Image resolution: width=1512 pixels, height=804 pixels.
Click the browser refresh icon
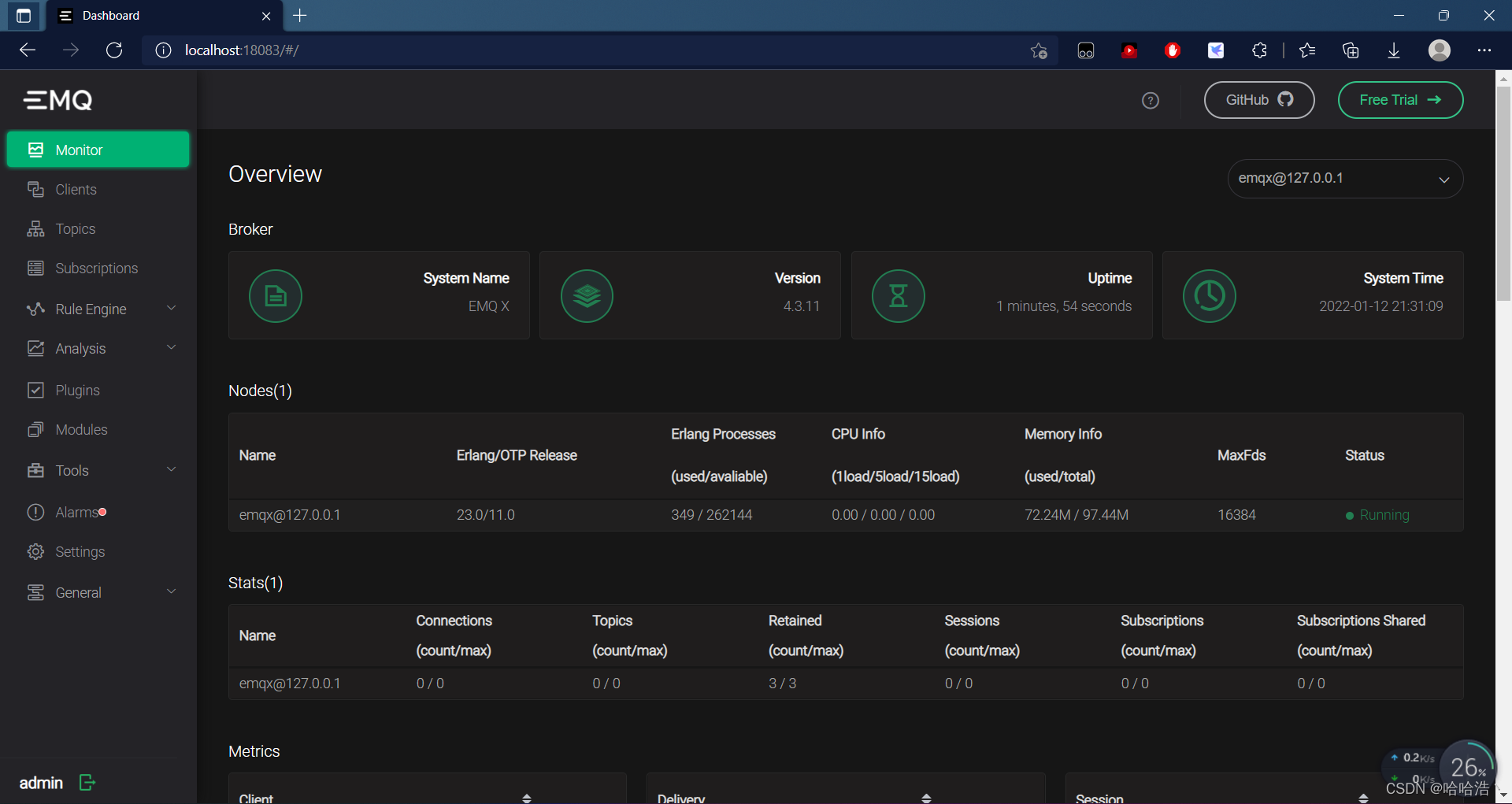(114, 50)
